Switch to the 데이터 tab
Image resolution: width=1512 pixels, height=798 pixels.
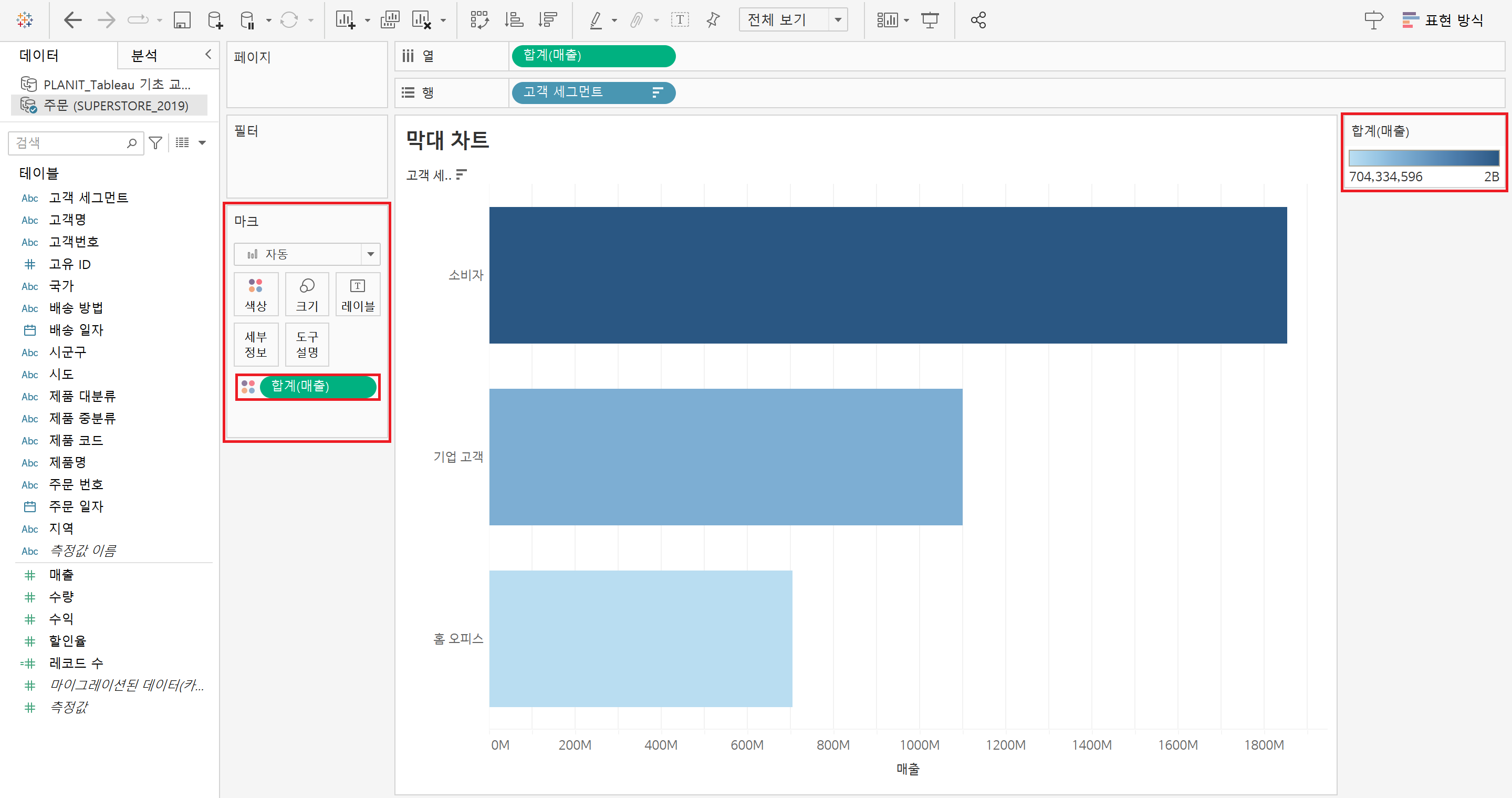39,56
